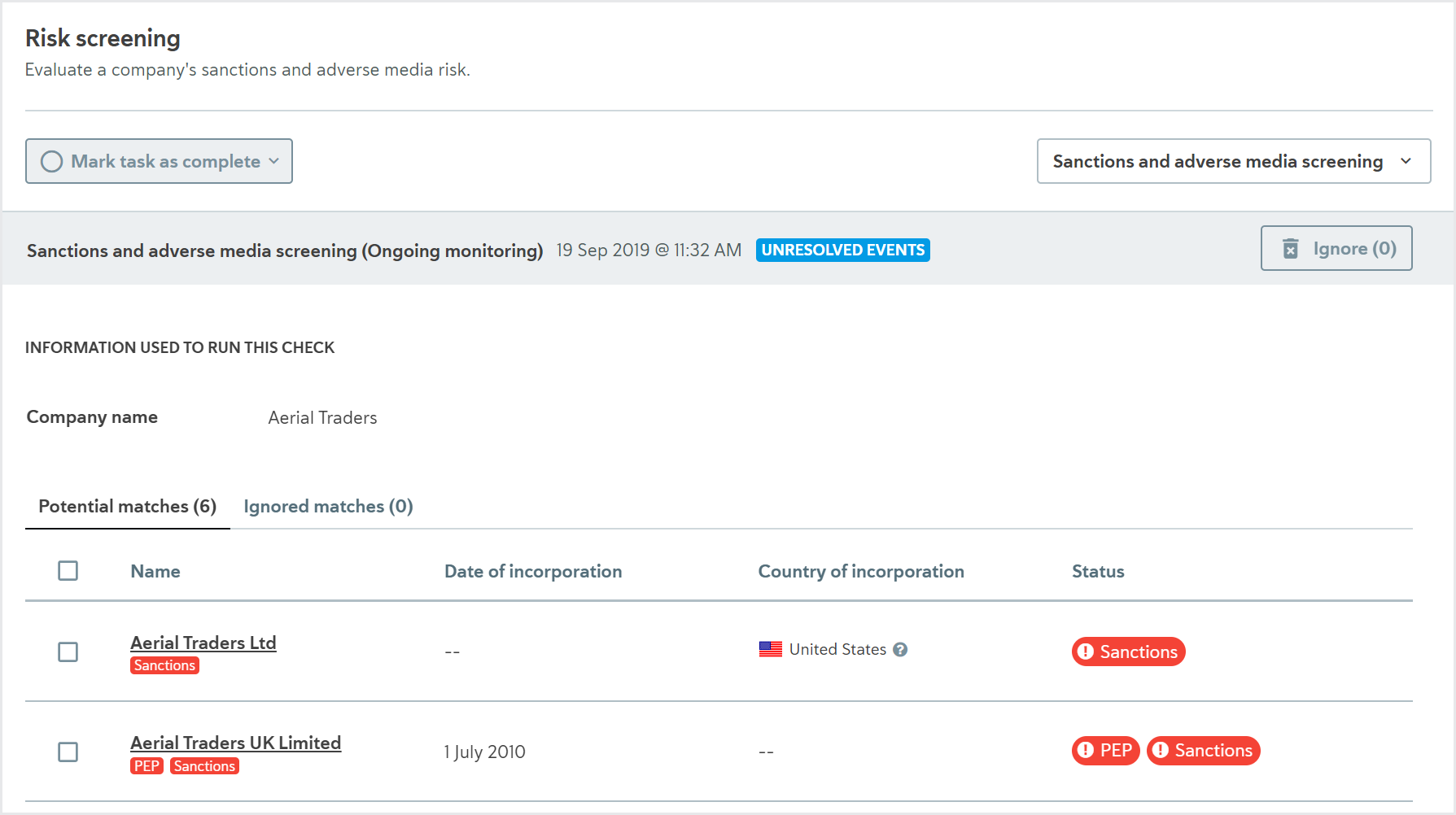
Task: Click the PEP tag under Aerial Traders UK Limited
Action: (146, 765)
